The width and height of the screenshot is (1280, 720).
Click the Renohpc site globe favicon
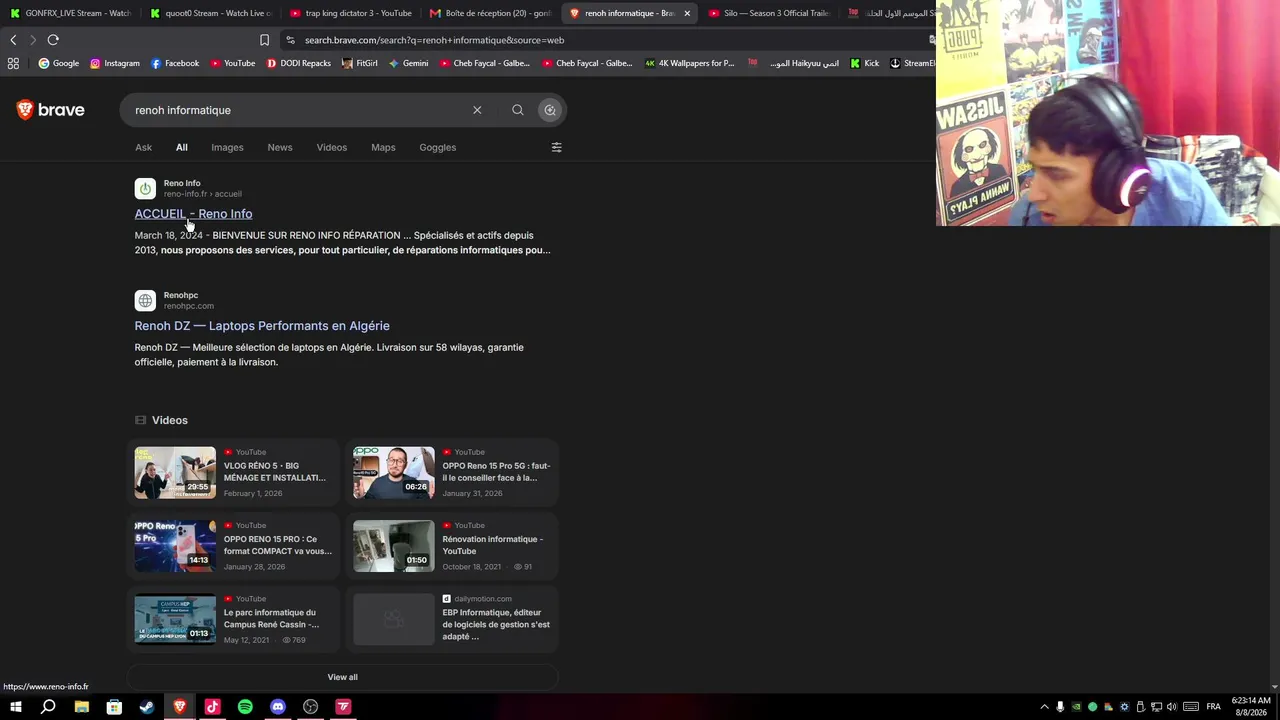point(145,300)
